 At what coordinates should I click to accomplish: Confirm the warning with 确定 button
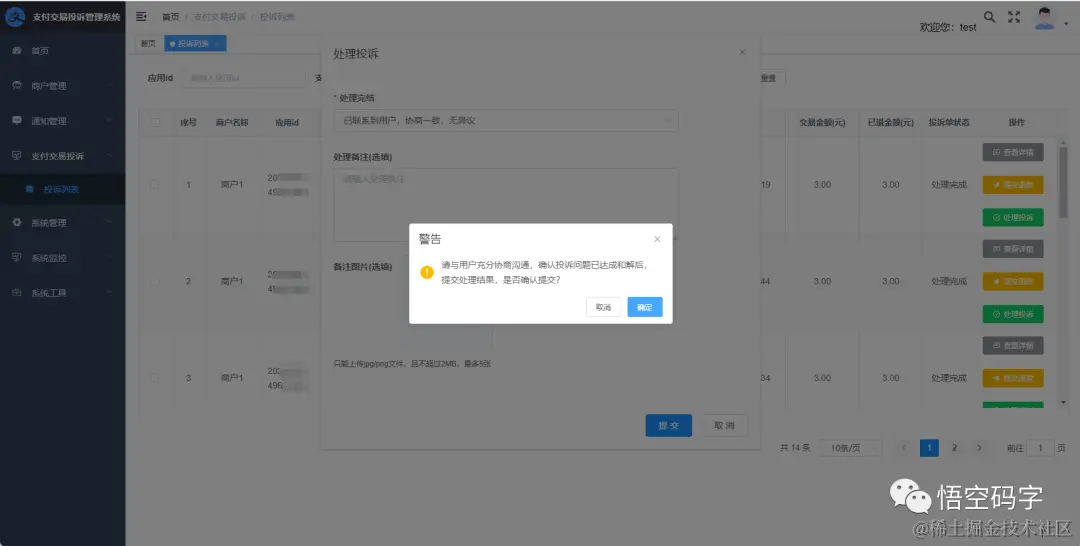pyautogui.click(x=645, y=307)
